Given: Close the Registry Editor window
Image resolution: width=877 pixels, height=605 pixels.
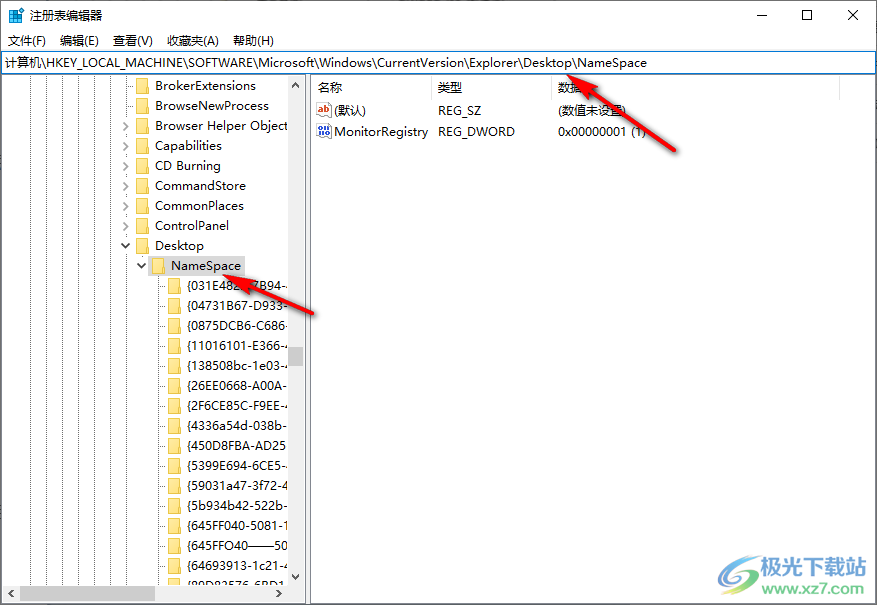Looking at the screenshot, I should 852,15.
